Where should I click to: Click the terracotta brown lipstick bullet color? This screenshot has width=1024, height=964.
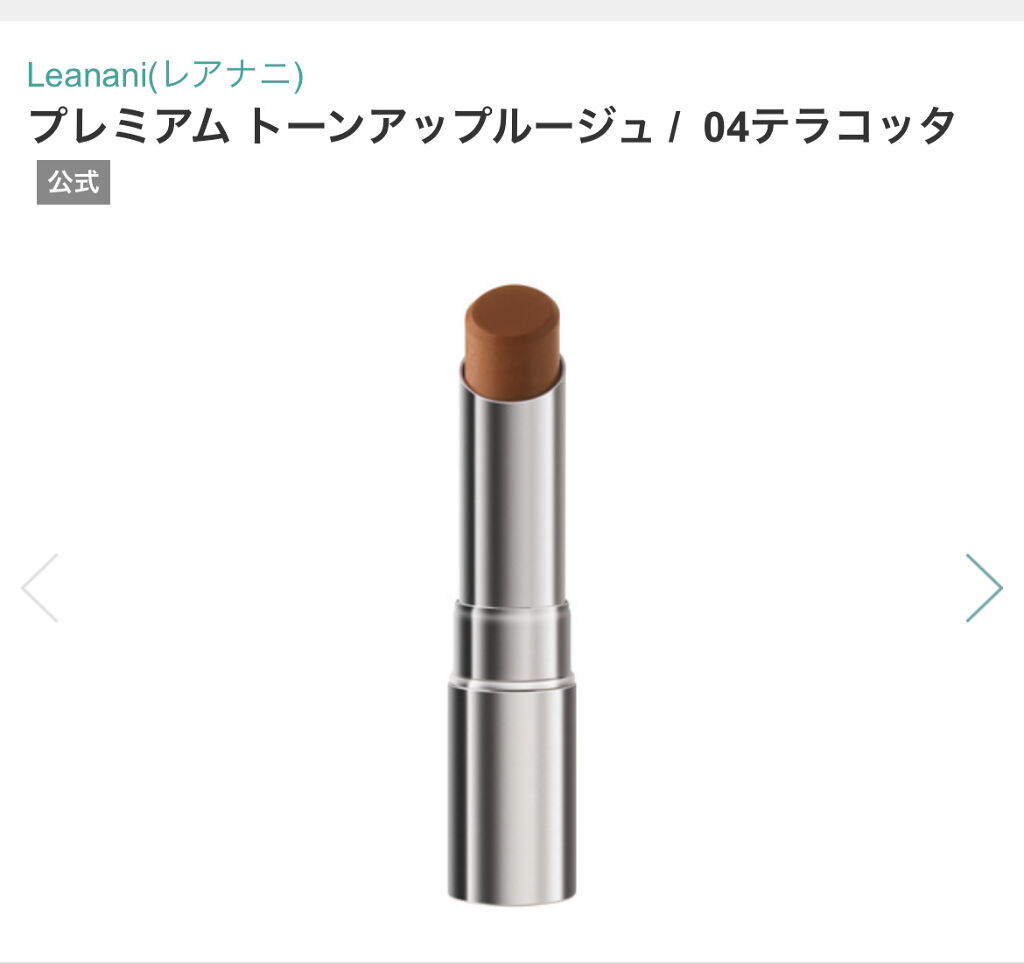tap(513, 340)
